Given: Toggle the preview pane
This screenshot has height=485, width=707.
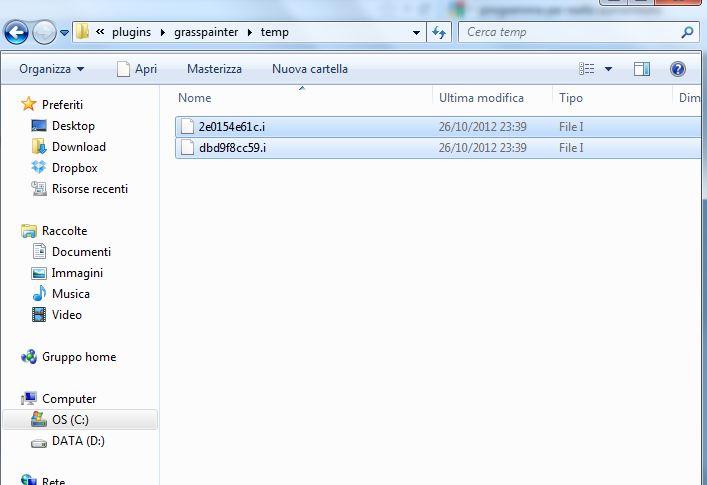Looking at the screenshot, I should coord(642,69).
